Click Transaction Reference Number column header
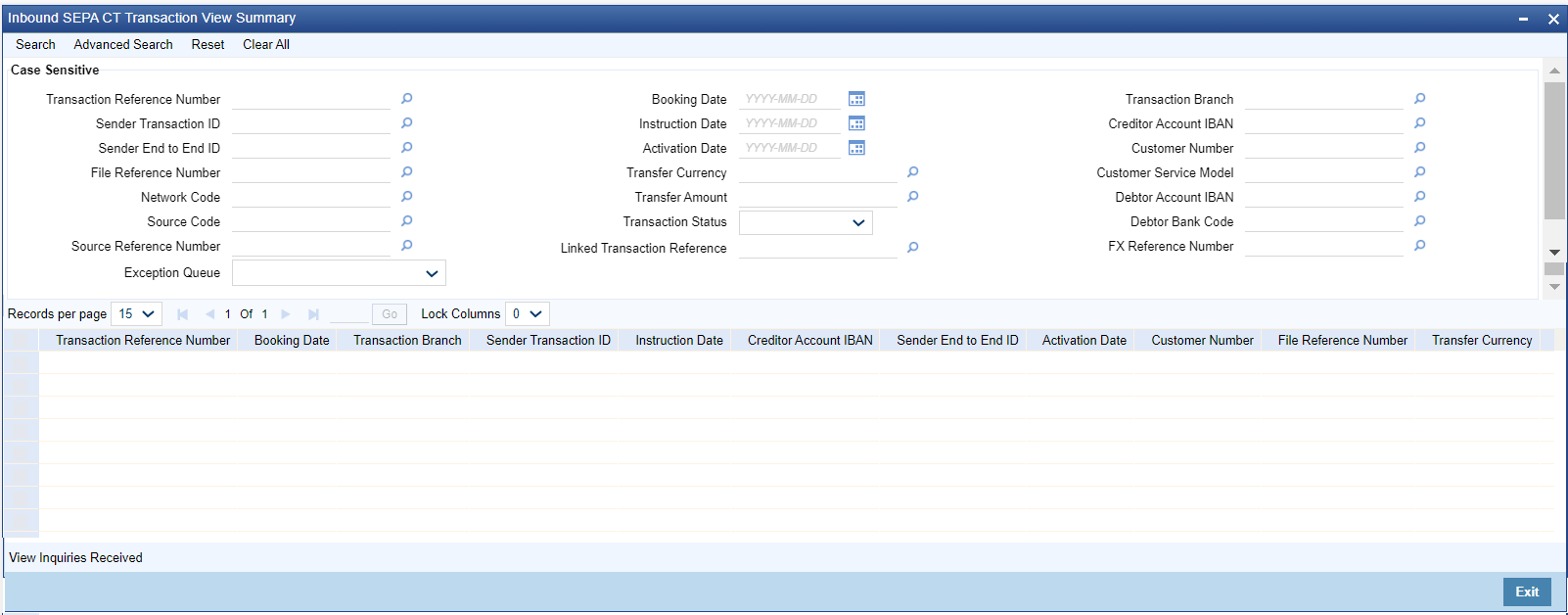Screen dimensions: 1568x615 [143, 341]
